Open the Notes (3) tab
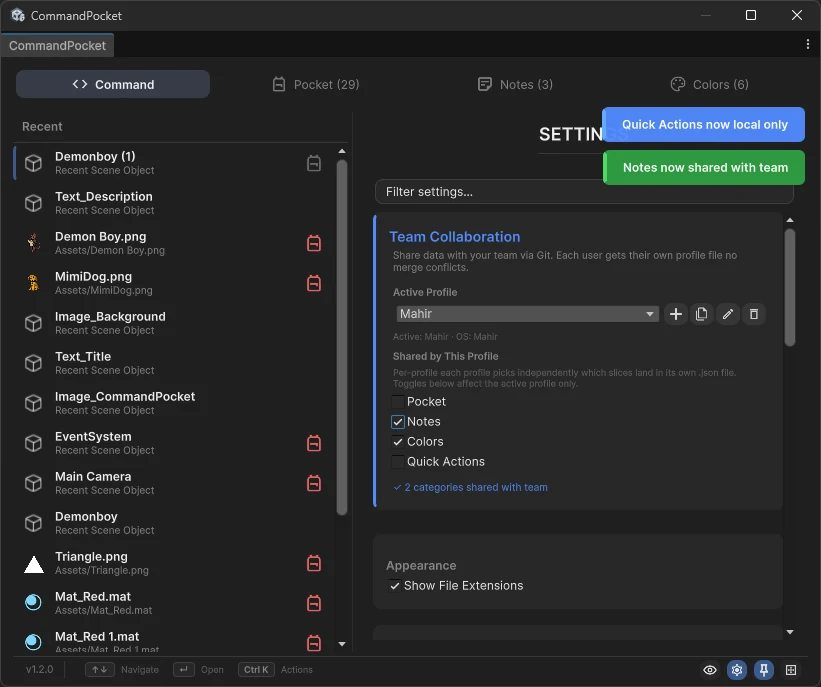This screenshot has width=821, height=687. click(515, 84)
